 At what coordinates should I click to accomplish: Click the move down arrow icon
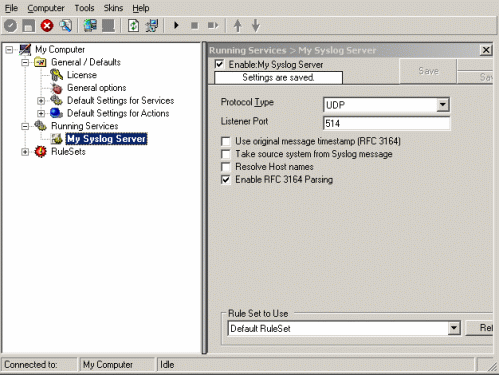(x=256, y=26)
